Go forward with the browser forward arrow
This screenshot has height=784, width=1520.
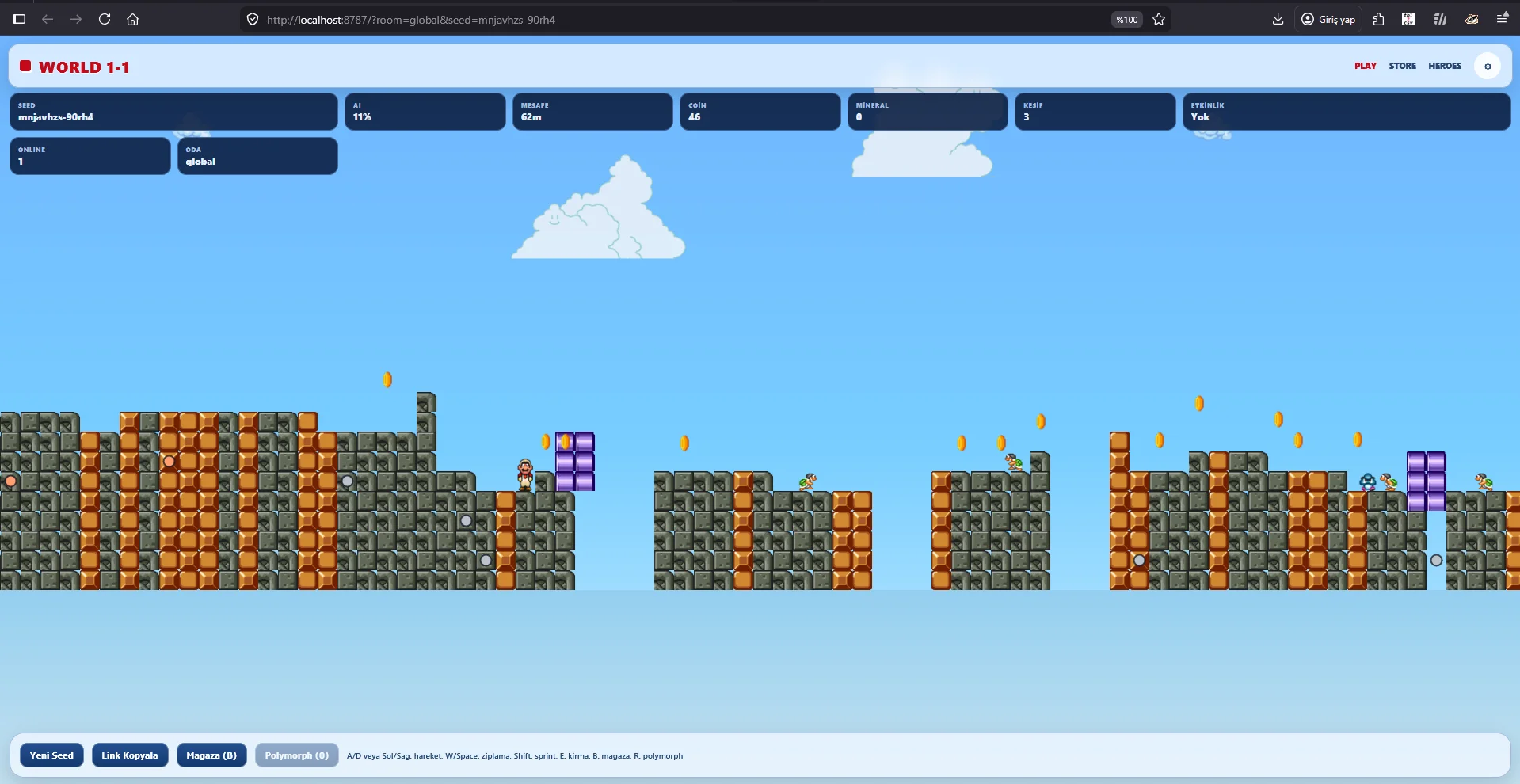pyautogui.click(x=76, y=19)
